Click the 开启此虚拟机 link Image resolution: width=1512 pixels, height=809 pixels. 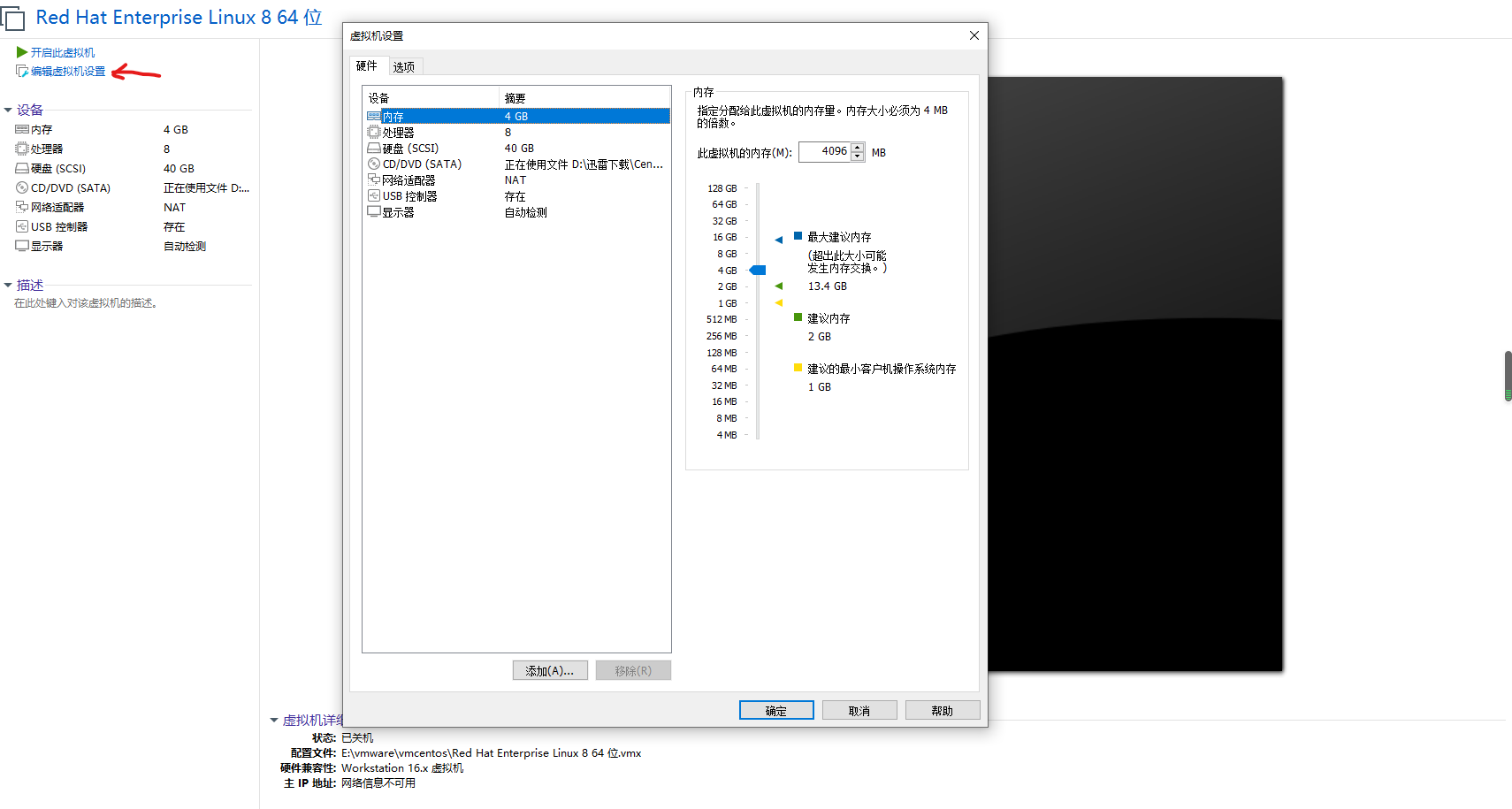tap(63, 53)
